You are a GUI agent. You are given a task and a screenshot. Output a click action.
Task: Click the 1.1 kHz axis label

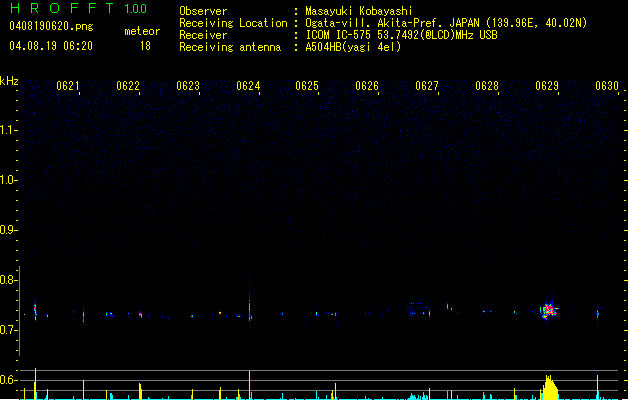pos(8,130)
